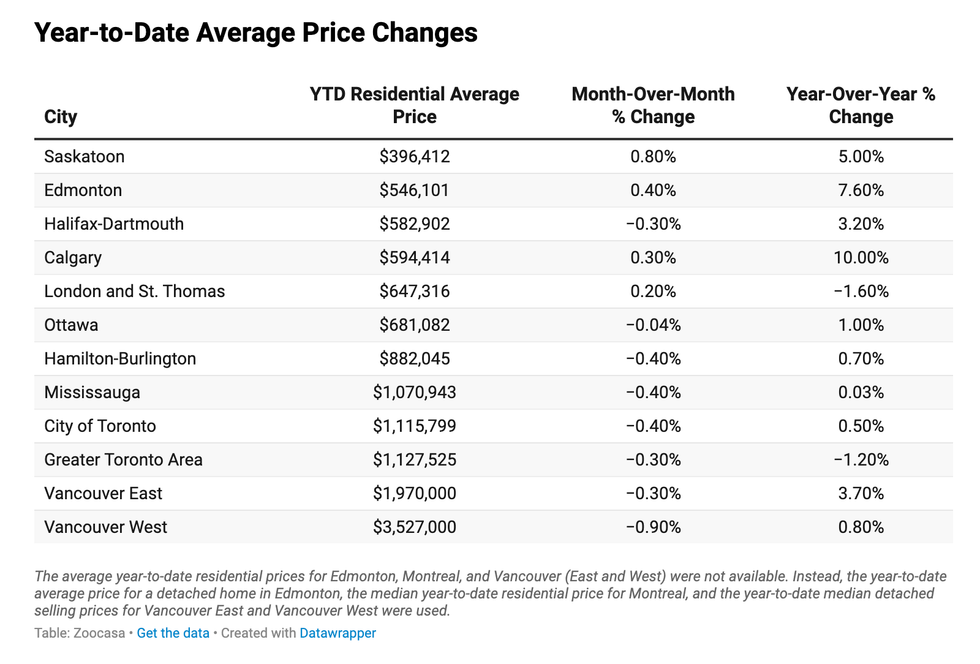Select the London and St. Thomas cell
Screen dimensions: 980x664
[x=134, y=292]
